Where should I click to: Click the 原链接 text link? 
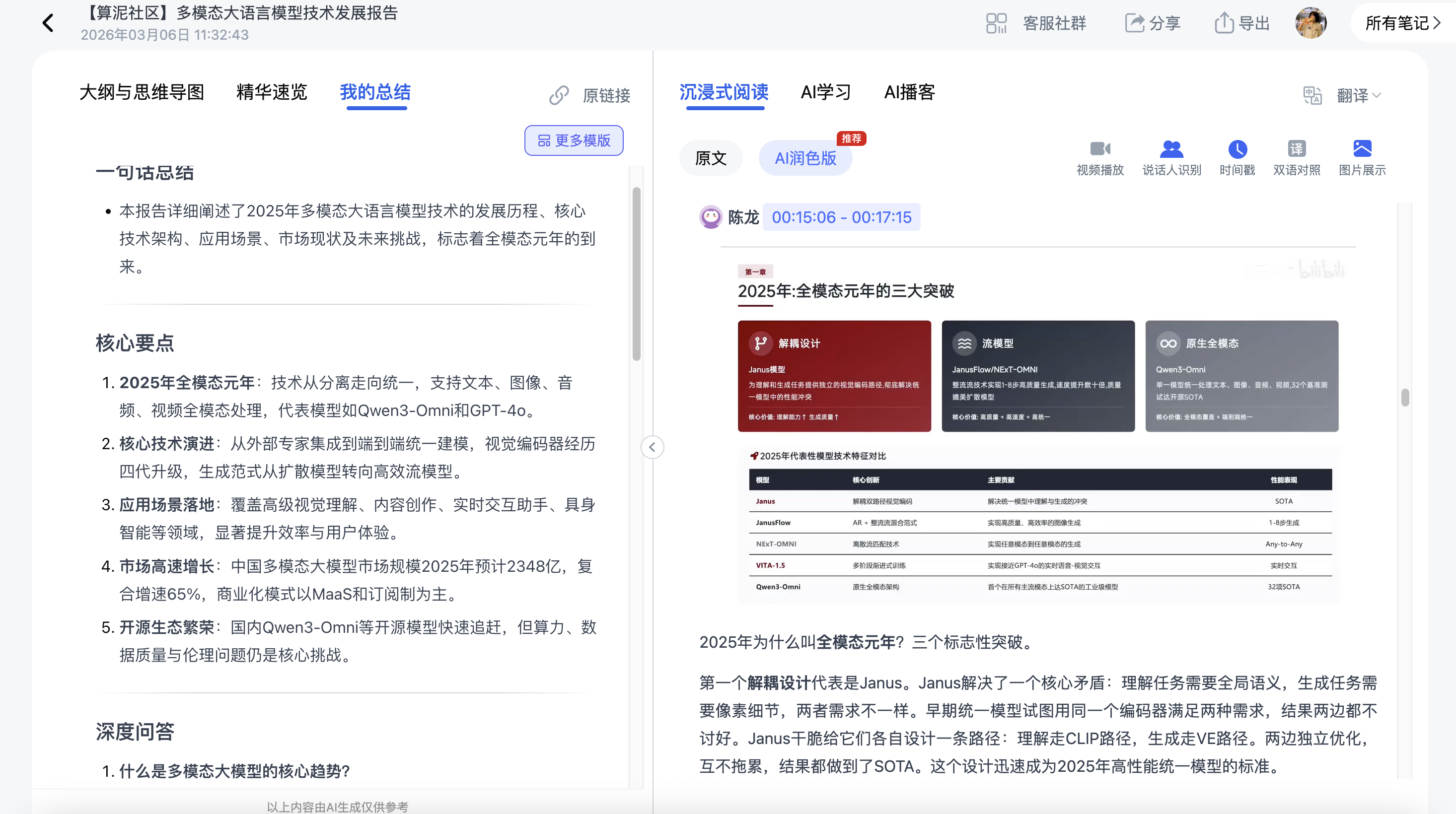(x=606, y=95)
